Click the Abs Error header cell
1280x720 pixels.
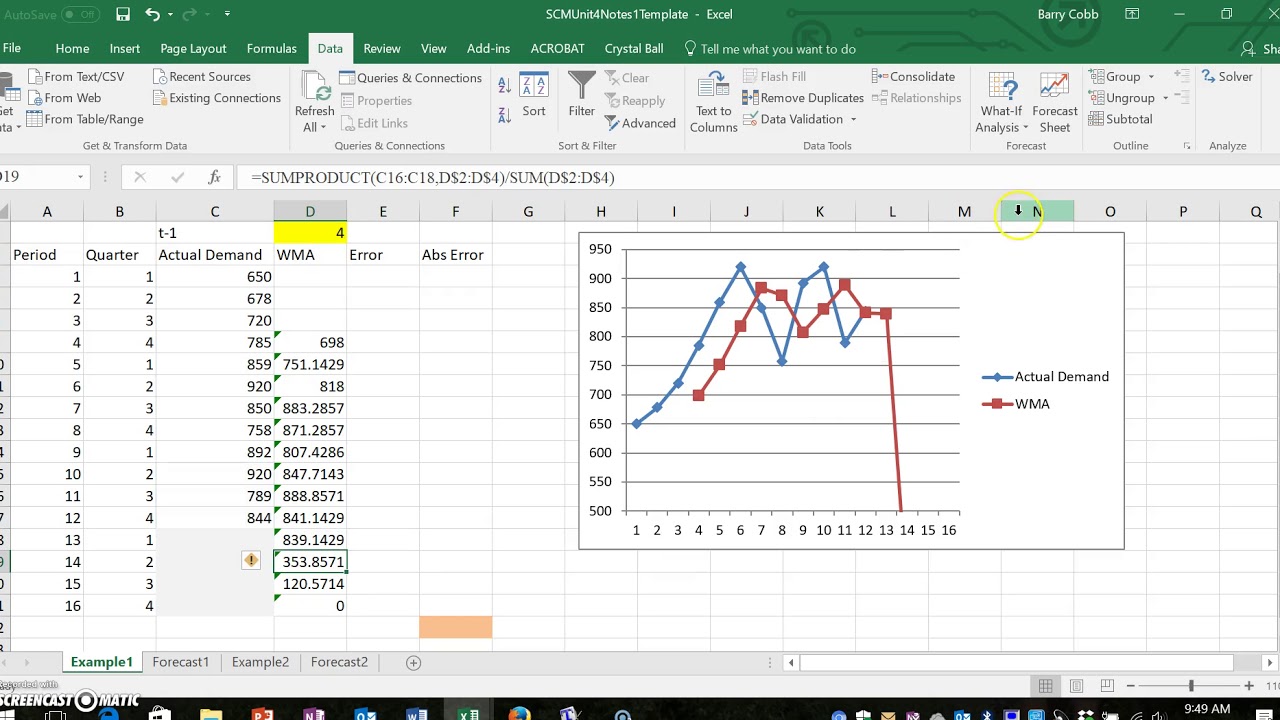[455, 254]
